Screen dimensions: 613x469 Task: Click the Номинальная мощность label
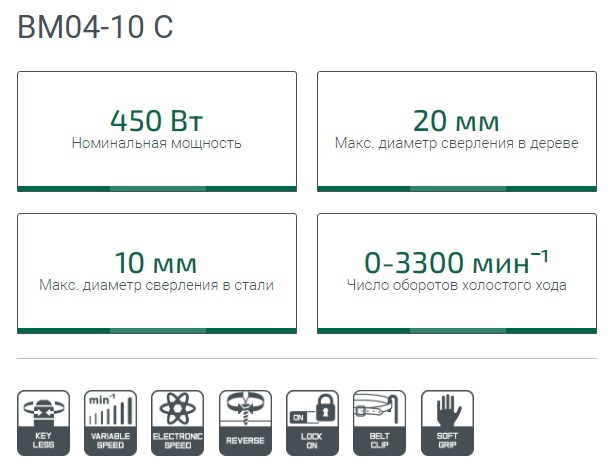pyautogui.click(x=157, y=144)
